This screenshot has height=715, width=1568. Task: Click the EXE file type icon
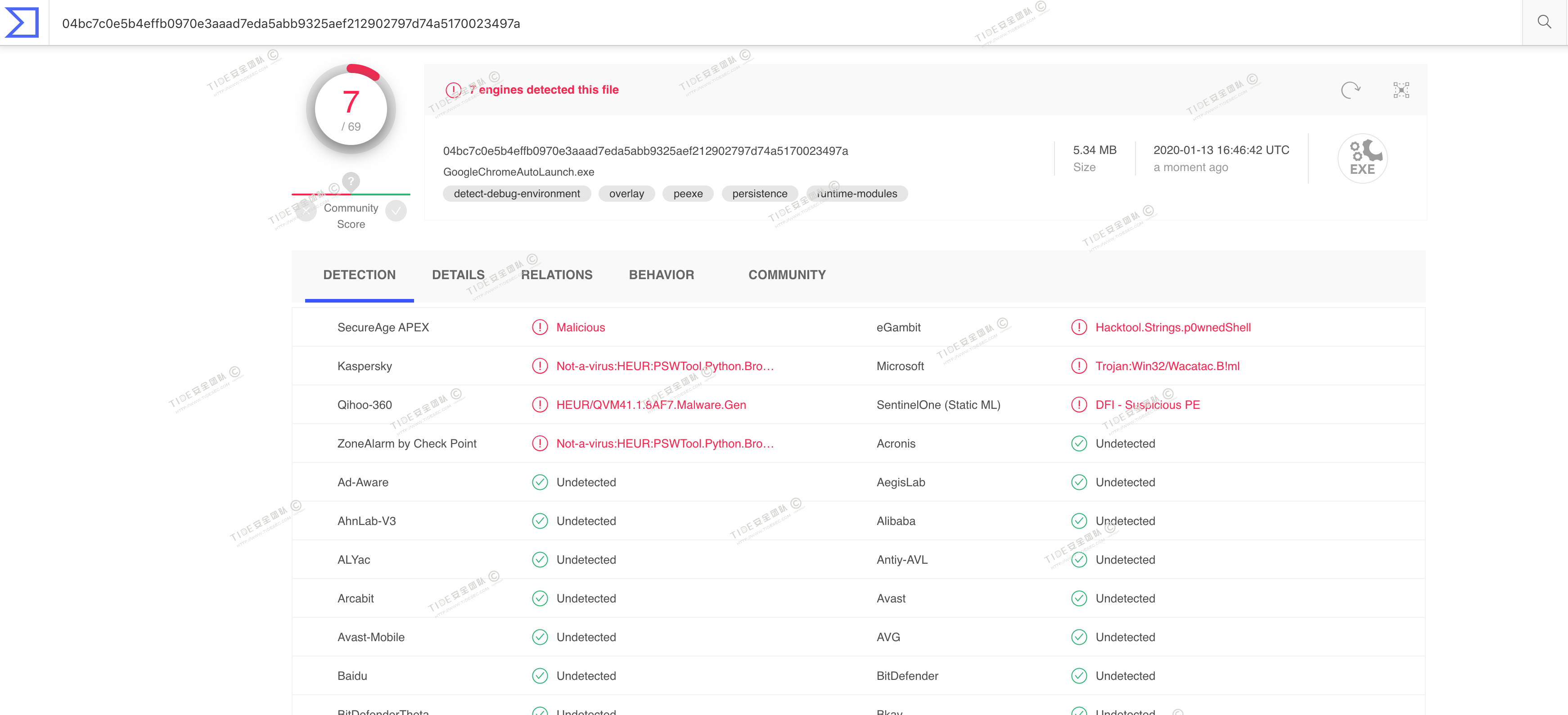coord(1362,158)
